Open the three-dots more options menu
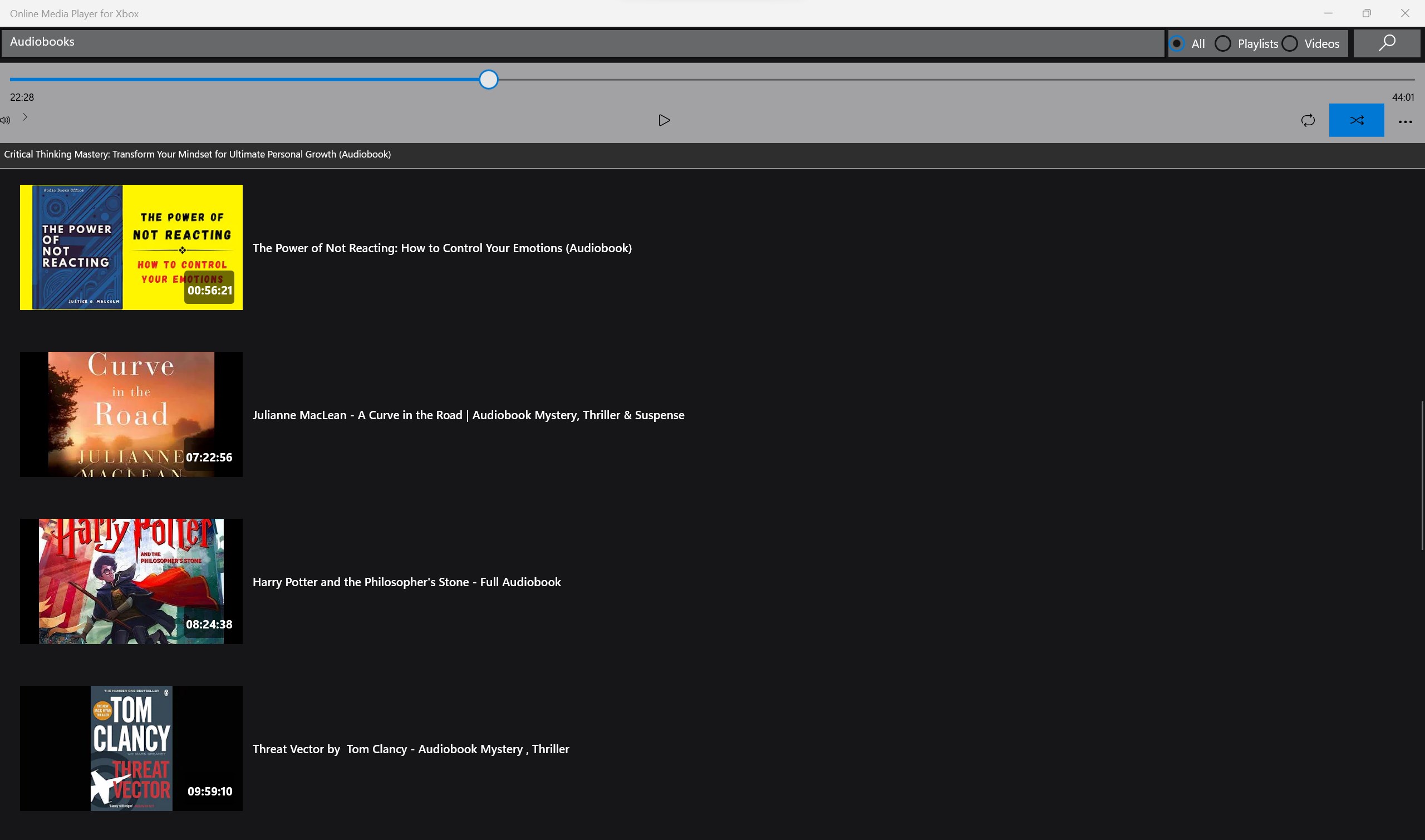This screenshot has width=1425, height=840. [1404, 121]
